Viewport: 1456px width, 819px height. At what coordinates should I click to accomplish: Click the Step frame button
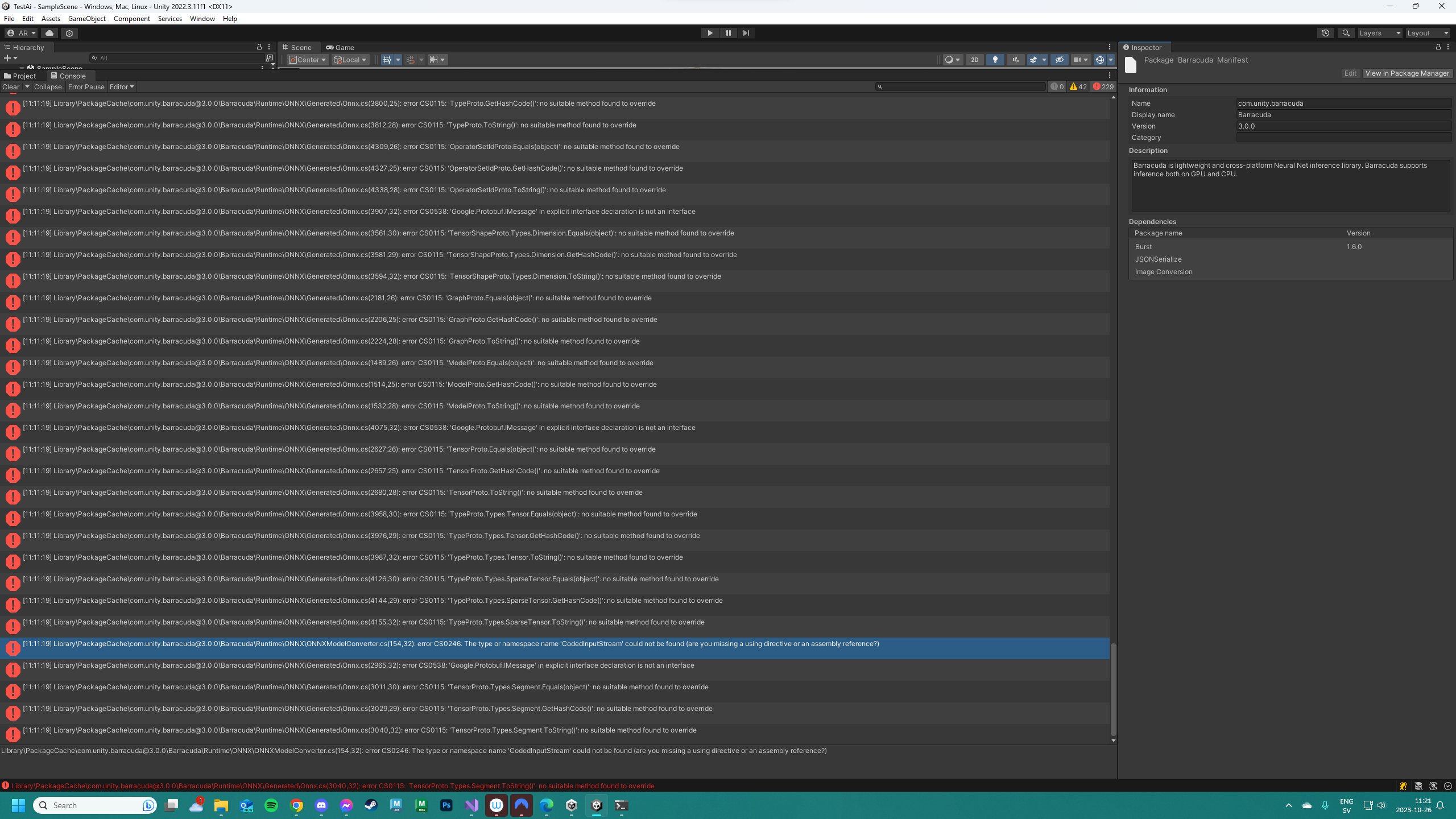coord(746,33)
